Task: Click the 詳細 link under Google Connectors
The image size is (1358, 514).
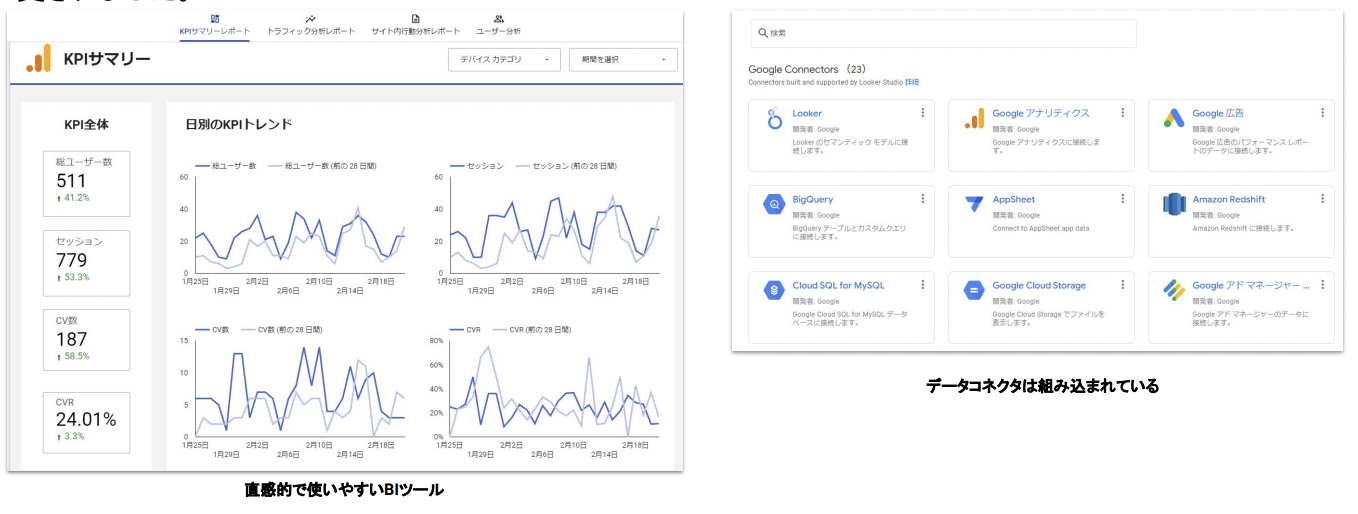Action: coord(911,83)
